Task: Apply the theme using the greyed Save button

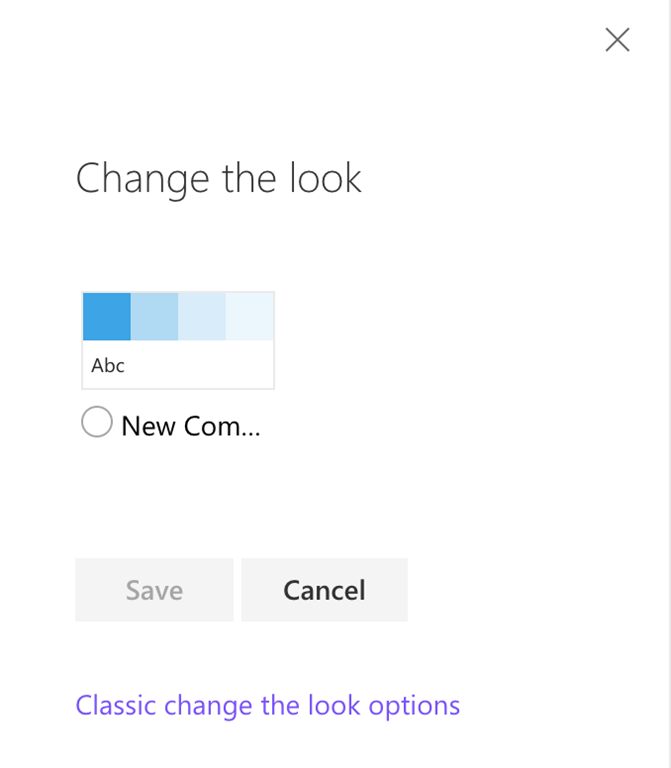Action: [154, 590]
